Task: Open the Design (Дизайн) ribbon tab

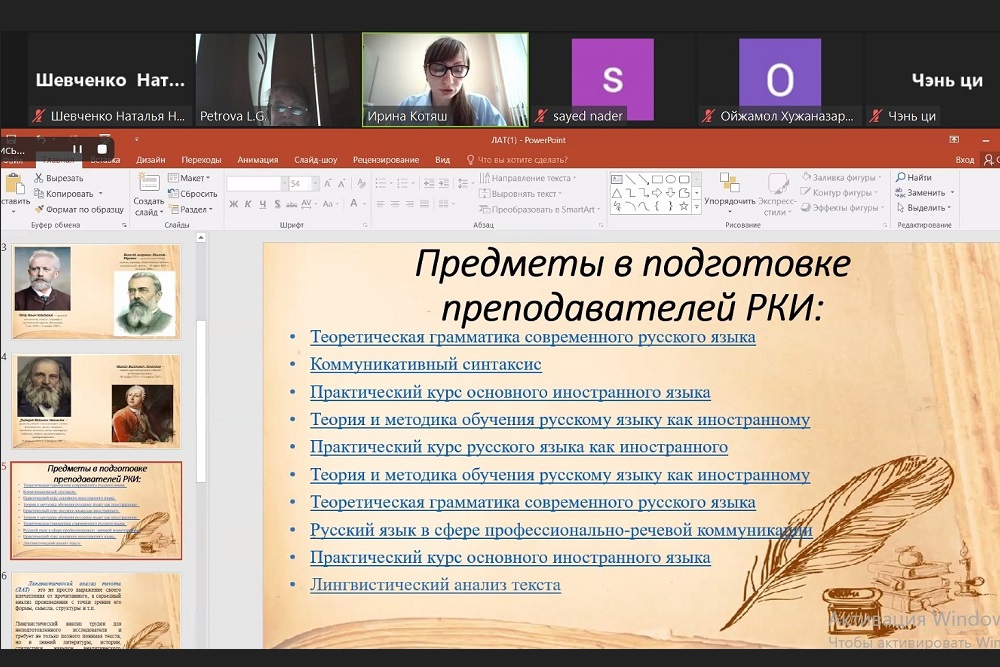Action: tap(151, 159)
